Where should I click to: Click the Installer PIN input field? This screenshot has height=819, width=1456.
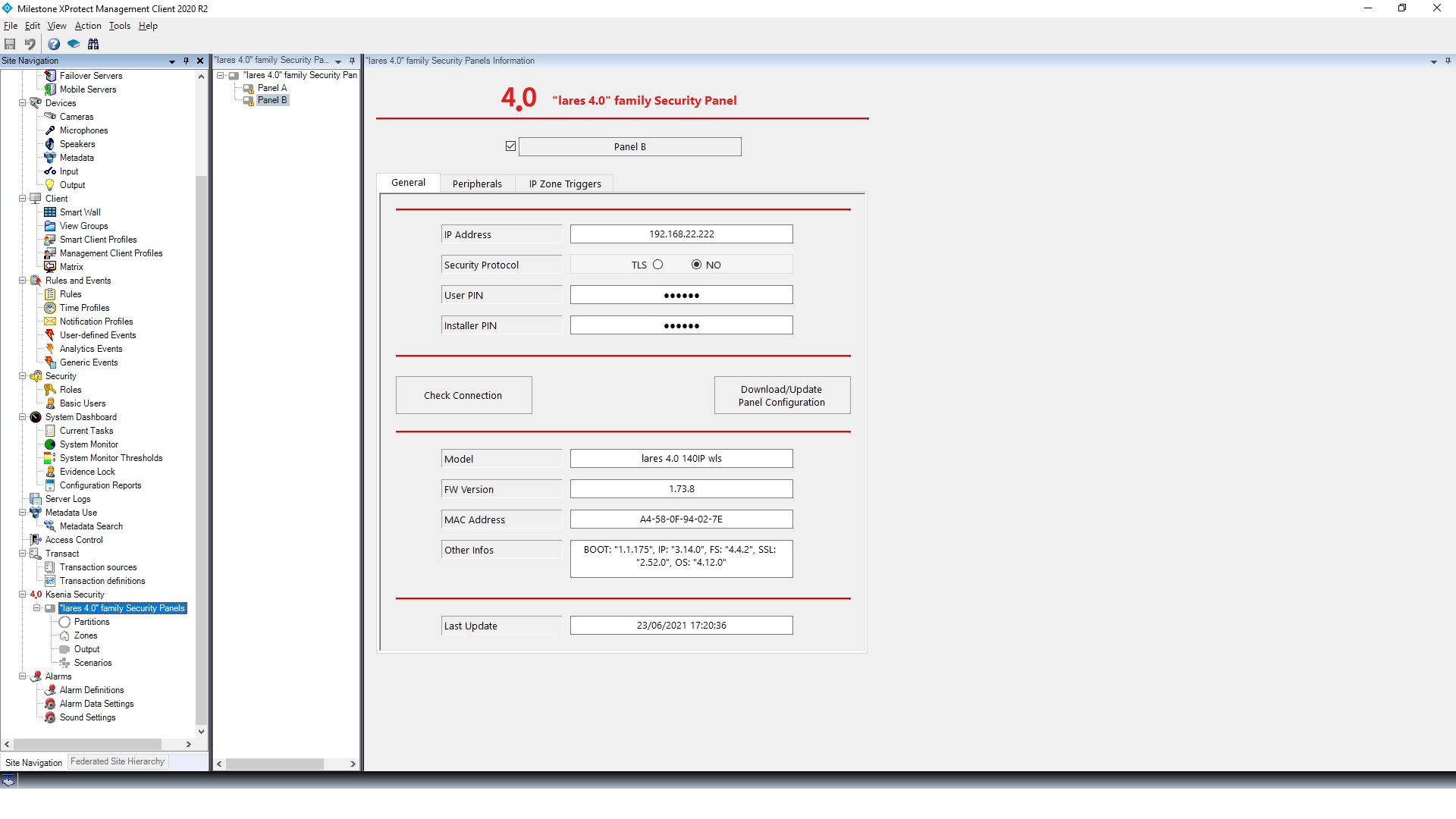coord(681,325)
